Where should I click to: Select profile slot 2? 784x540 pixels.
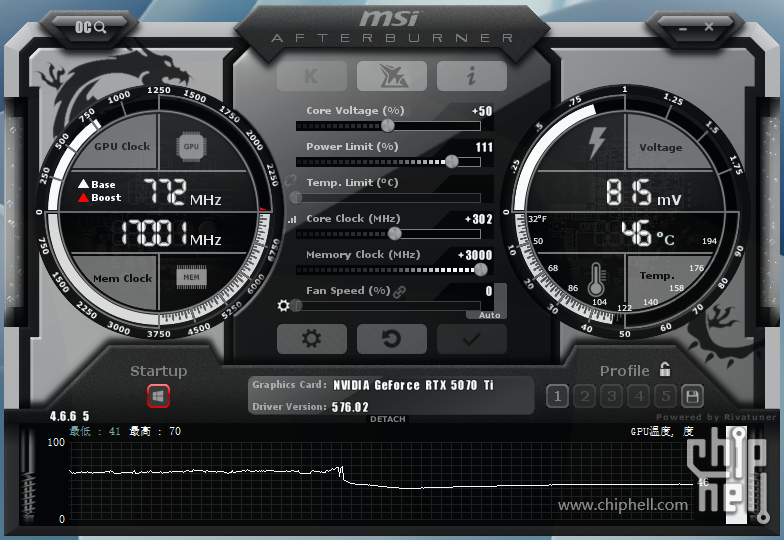pyautogui.click(x=584, y=396)
